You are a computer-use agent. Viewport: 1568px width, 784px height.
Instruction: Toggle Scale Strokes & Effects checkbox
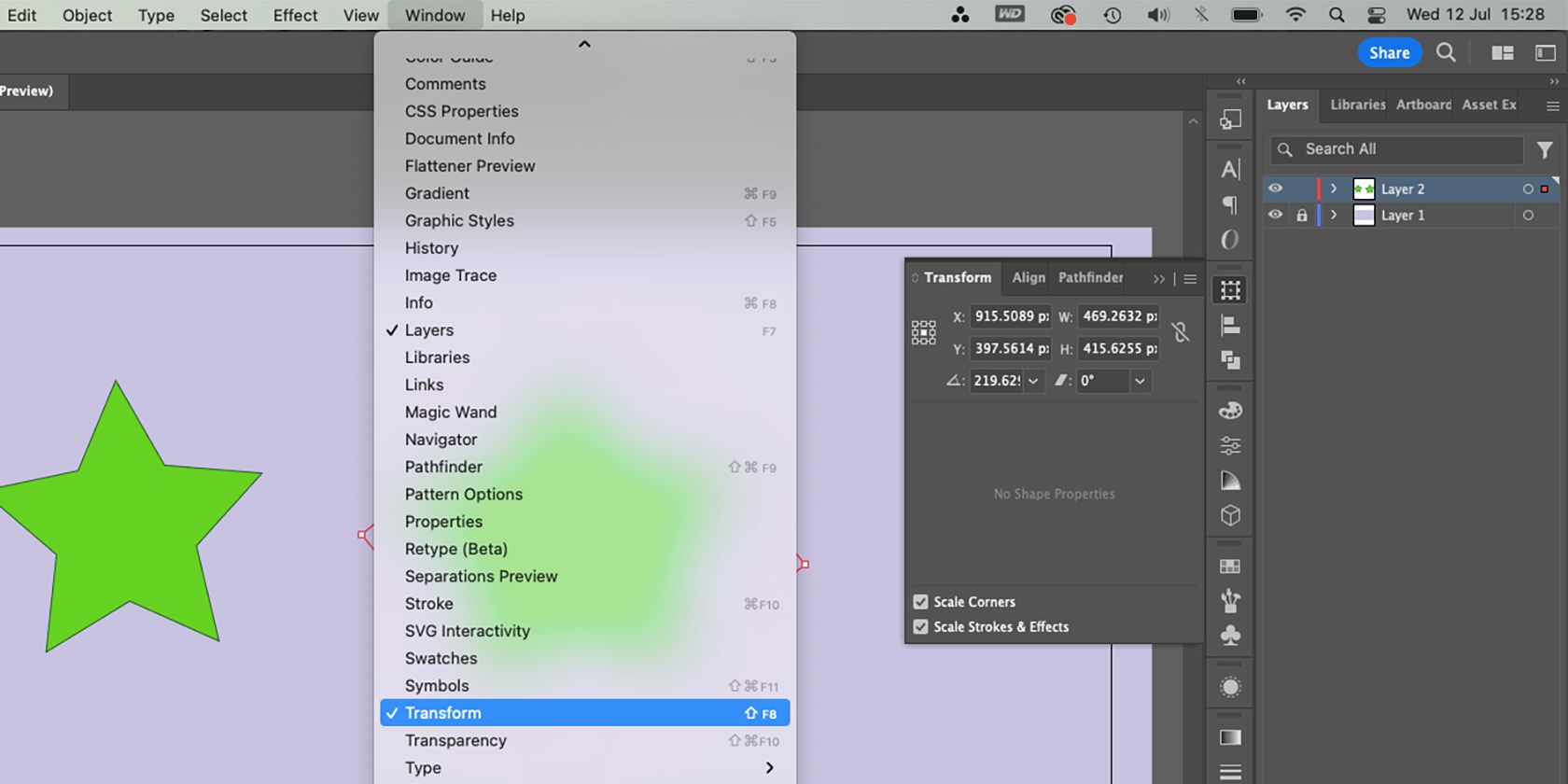pyautogui.click(x=920, y=627)
